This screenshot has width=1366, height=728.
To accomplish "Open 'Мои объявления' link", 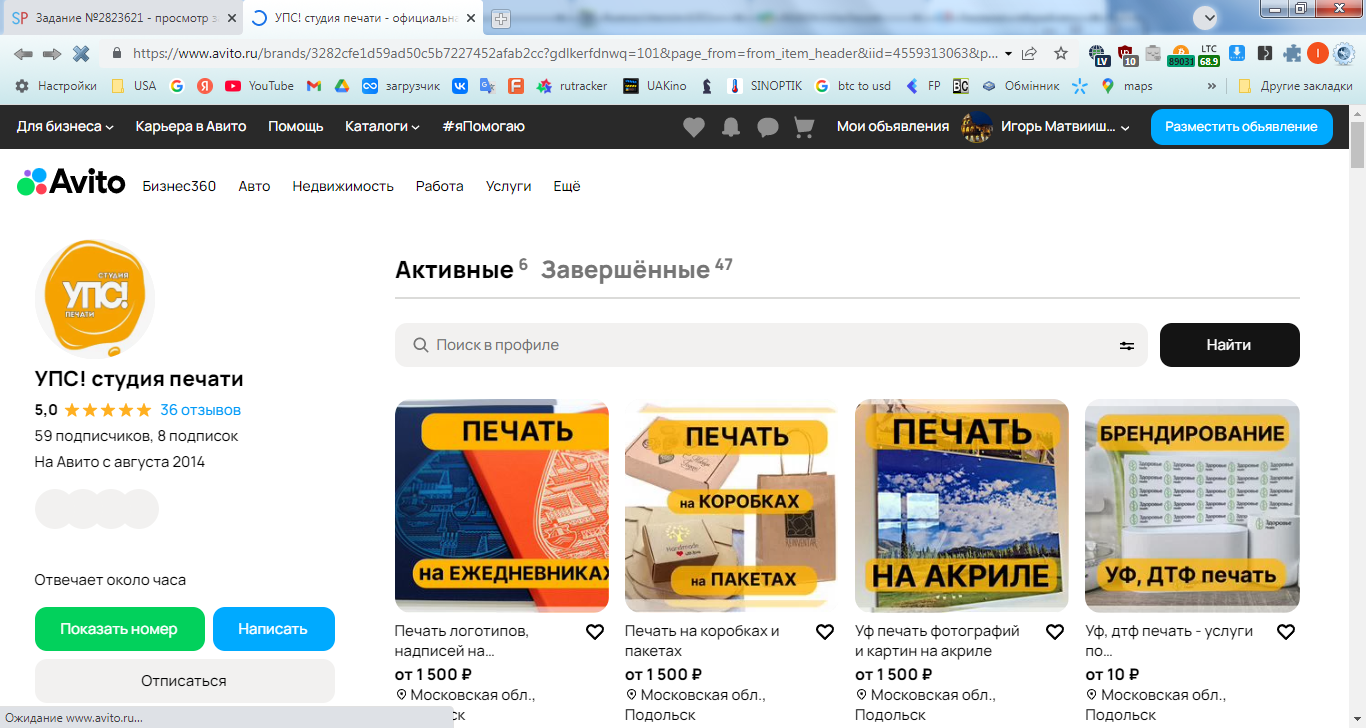I will tap(893, 126).
